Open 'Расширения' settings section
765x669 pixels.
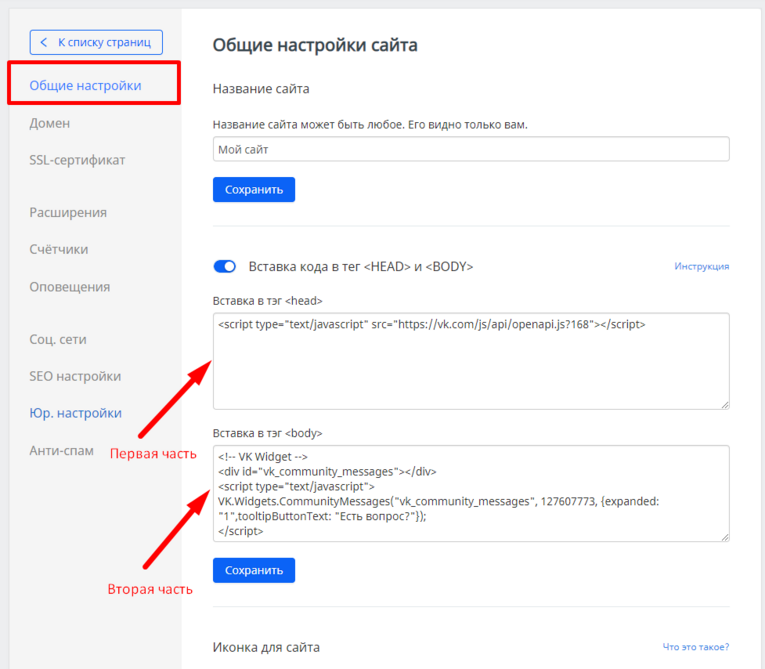tap(68, 213)
